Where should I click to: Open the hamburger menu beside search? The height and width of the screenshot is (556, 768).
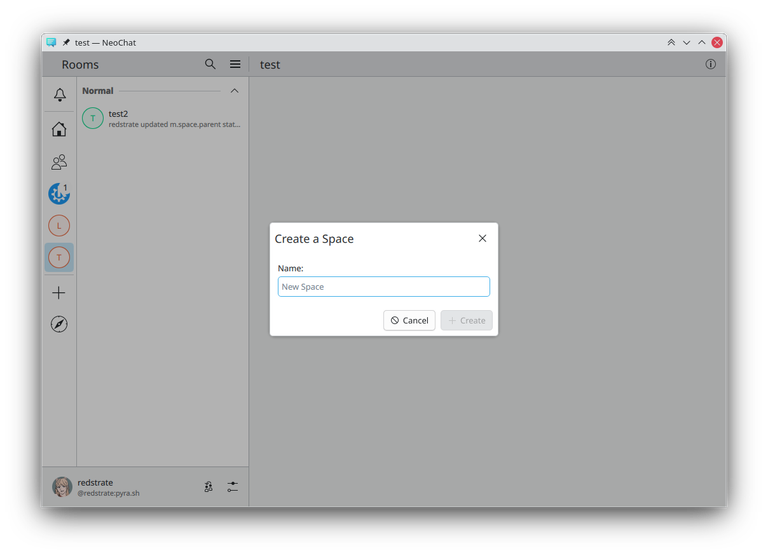235,64
